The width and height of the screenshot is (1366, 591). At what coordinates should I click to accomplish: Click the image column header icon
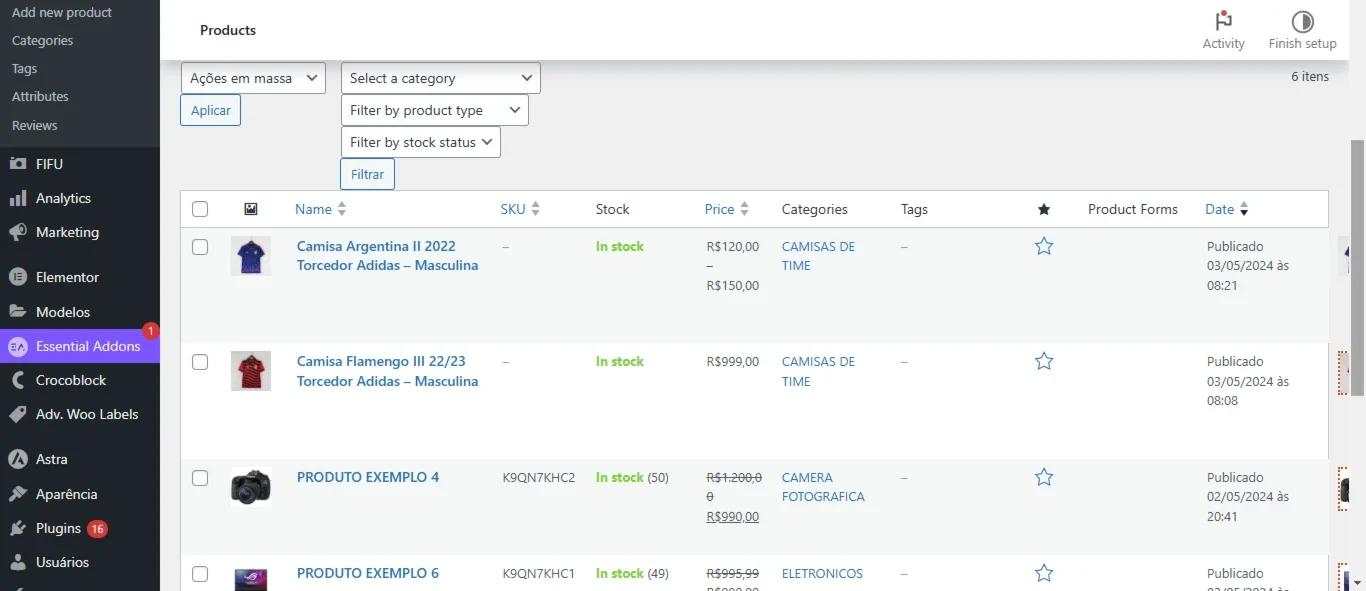point(251,209)
